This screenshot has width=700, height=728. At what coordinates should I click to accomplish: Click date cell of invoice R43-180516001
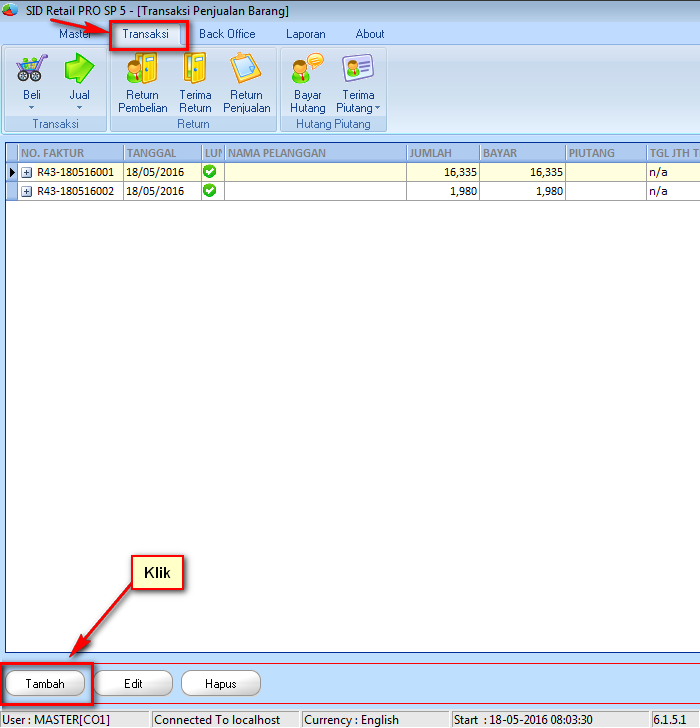[x=162, y=172]
